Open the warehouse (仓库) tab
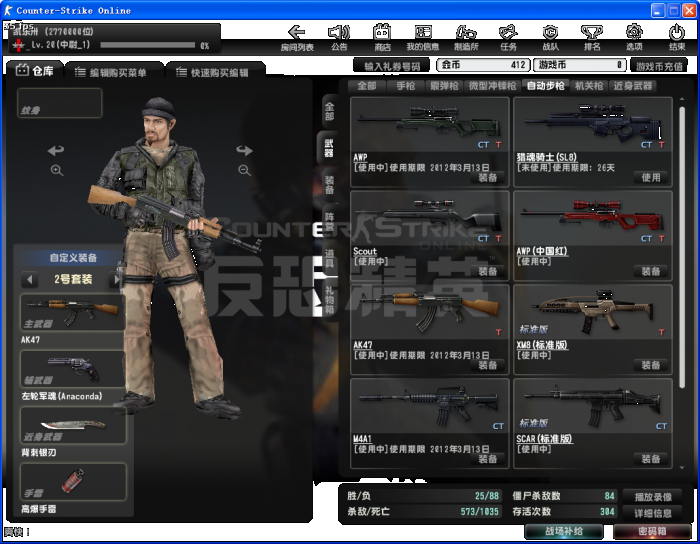Viewport: 700px width, 544px height. tap(35, 71)
